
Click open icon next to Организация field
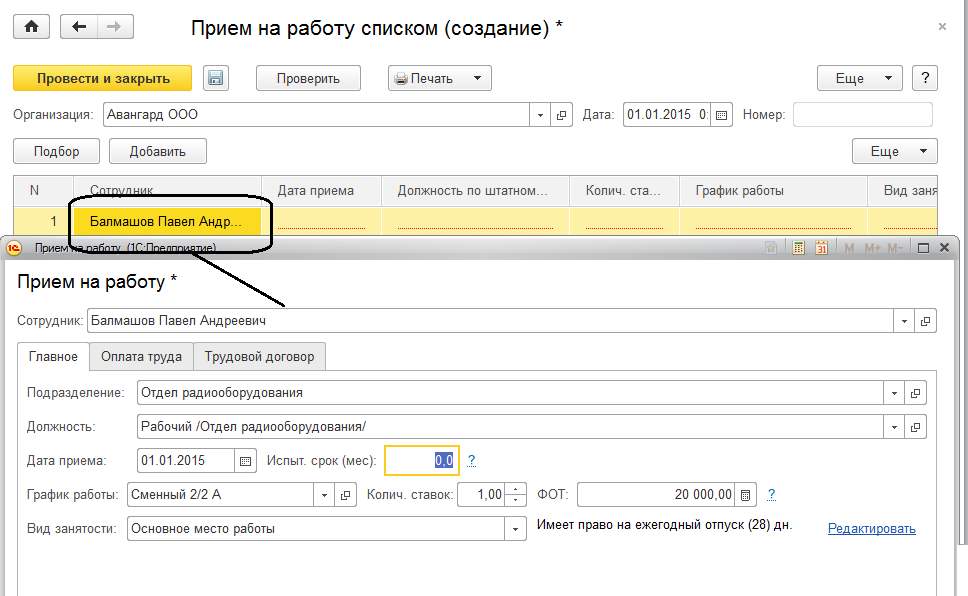pyautogui.click(x=561, y=115)
